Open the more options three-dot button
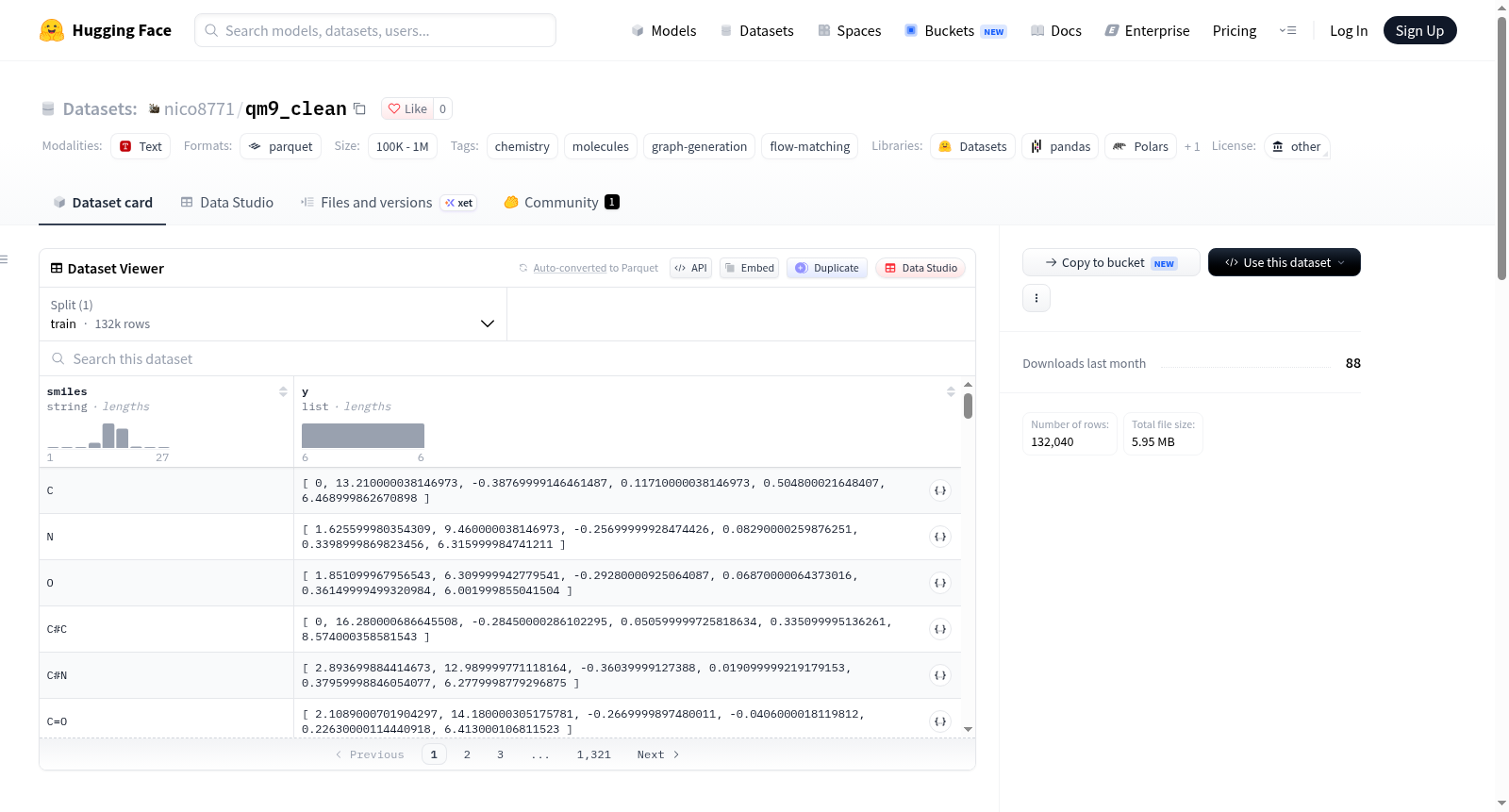This screenshot has height=812, width=1509. pyautogui.click(x=1036, y=298)
